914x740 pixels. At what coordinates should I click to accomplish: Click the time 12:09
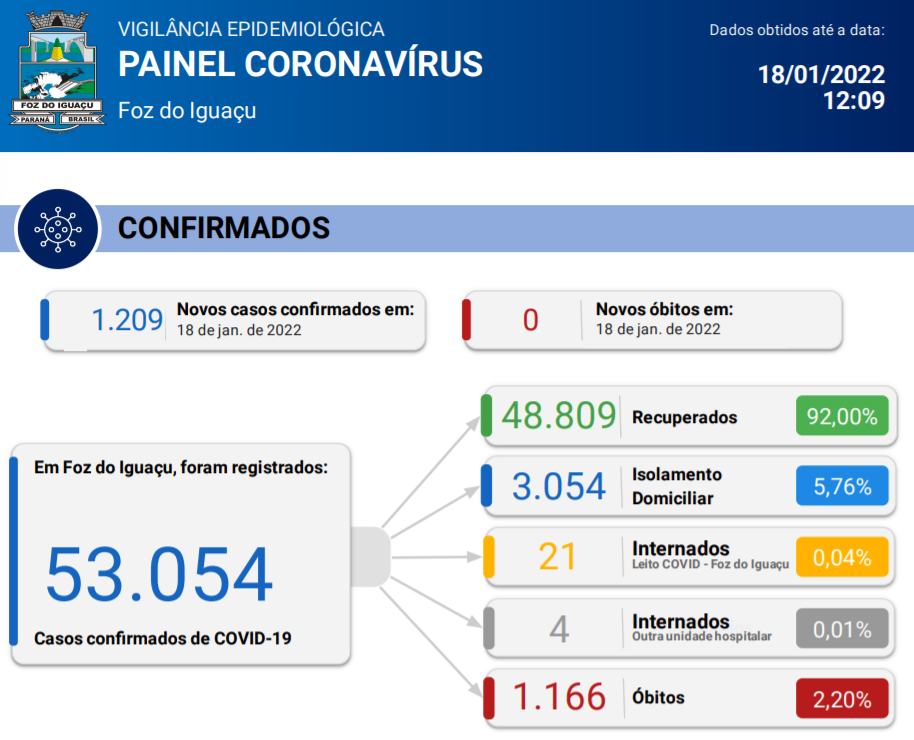tap(854, 101)
